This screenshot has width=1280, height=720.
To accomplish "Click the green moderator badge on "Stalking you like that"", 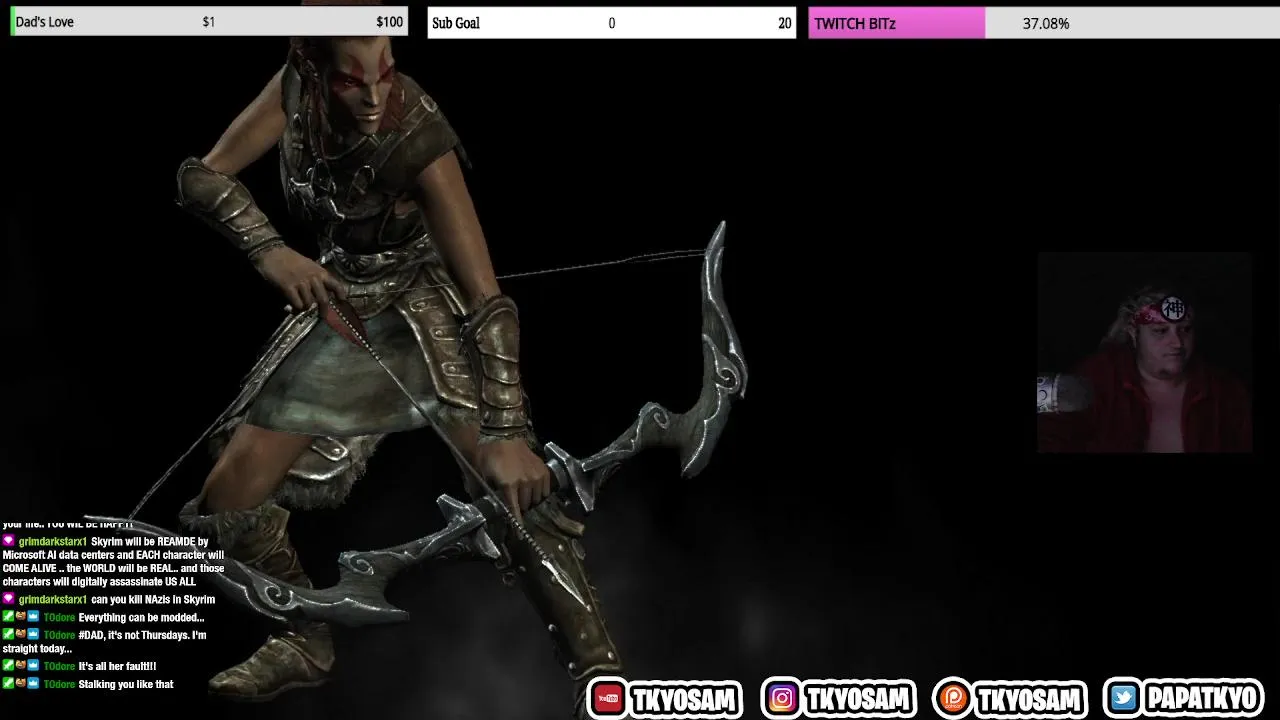I will click(x=8, y=683).
